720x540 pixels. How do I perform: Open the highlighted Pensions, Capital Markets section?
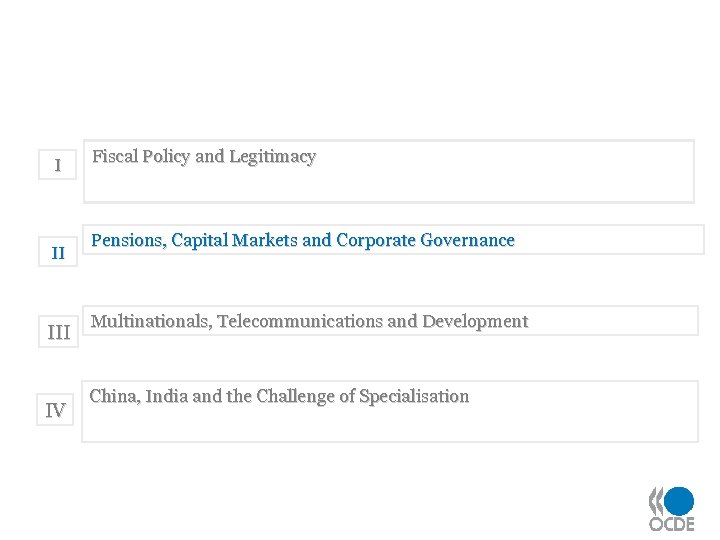[303, 241]
